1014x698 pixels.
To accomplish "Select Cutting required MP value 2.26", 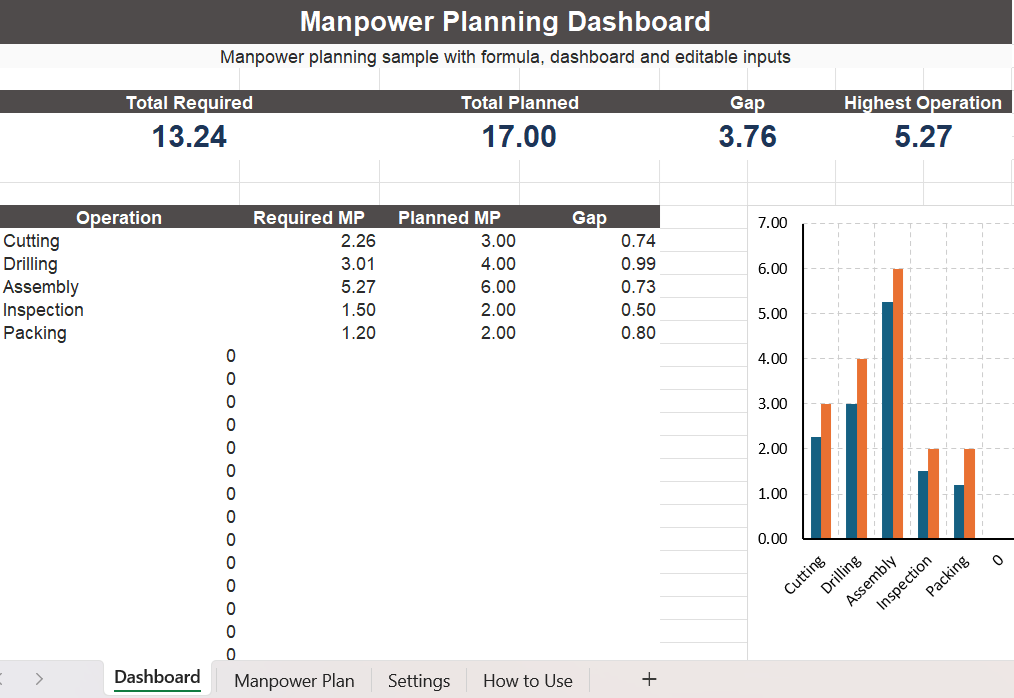I will (358, 241).
